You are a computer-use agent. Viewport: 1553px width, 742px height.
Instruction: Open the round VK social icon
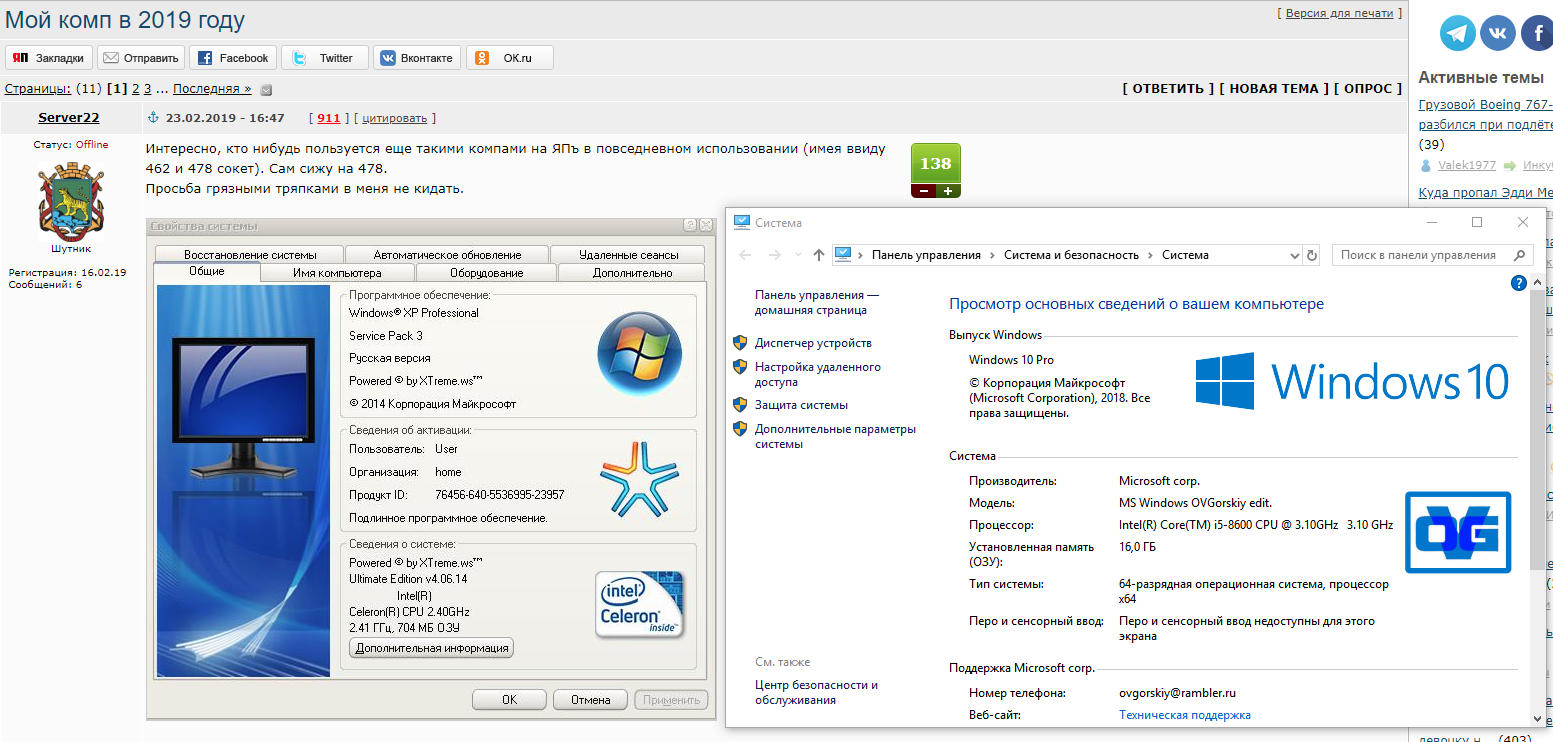pyautogui.click(x=1498, y=33)
